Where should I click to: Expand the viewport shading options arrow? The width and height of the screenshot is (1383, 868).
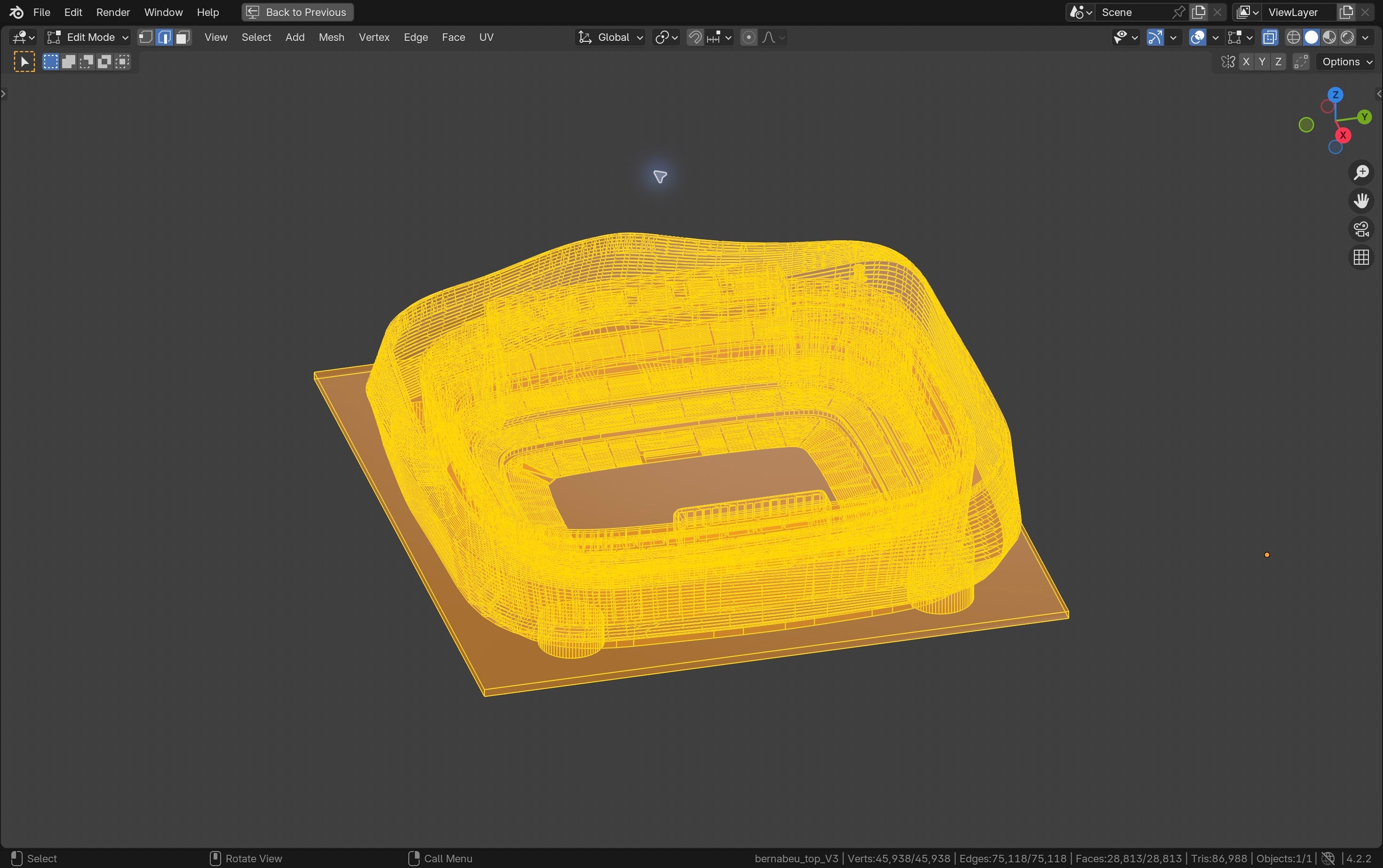tap(1365, 37)
